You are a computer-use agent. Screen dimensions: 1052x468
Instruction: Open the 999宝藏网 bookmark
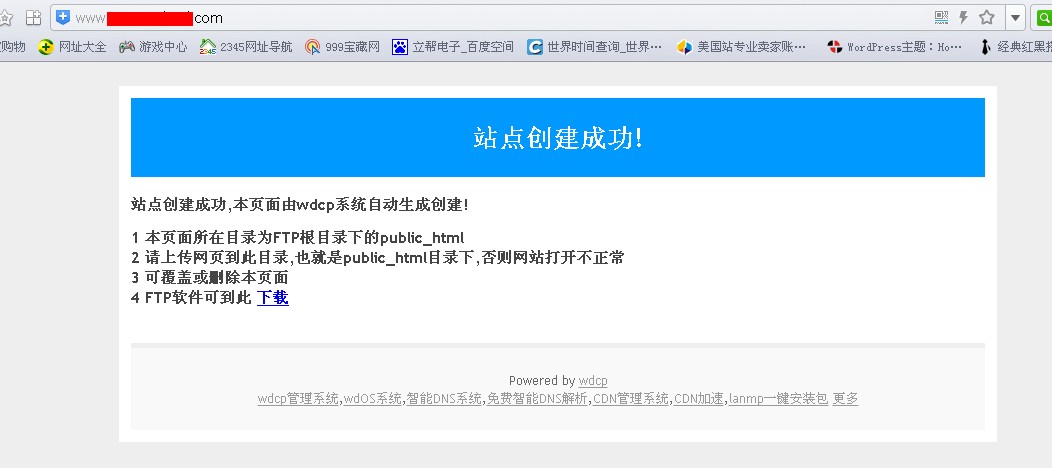coord(342,46)
